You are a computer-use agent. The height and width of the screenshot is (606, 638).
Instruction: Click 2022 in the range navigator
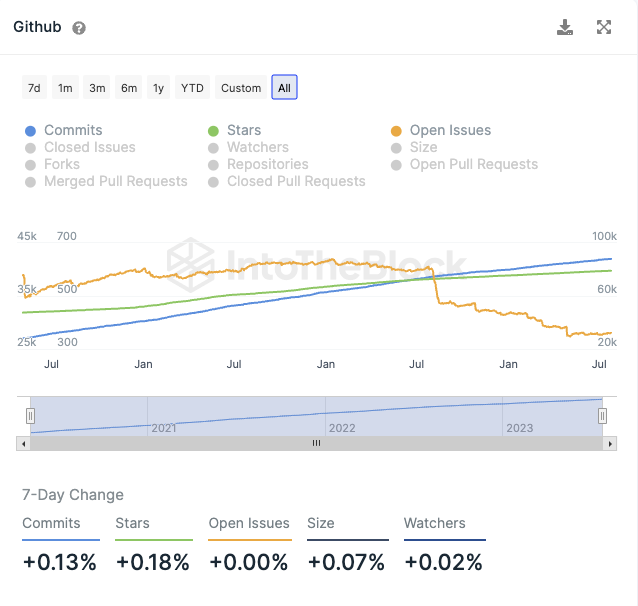(x=342, y=428)
